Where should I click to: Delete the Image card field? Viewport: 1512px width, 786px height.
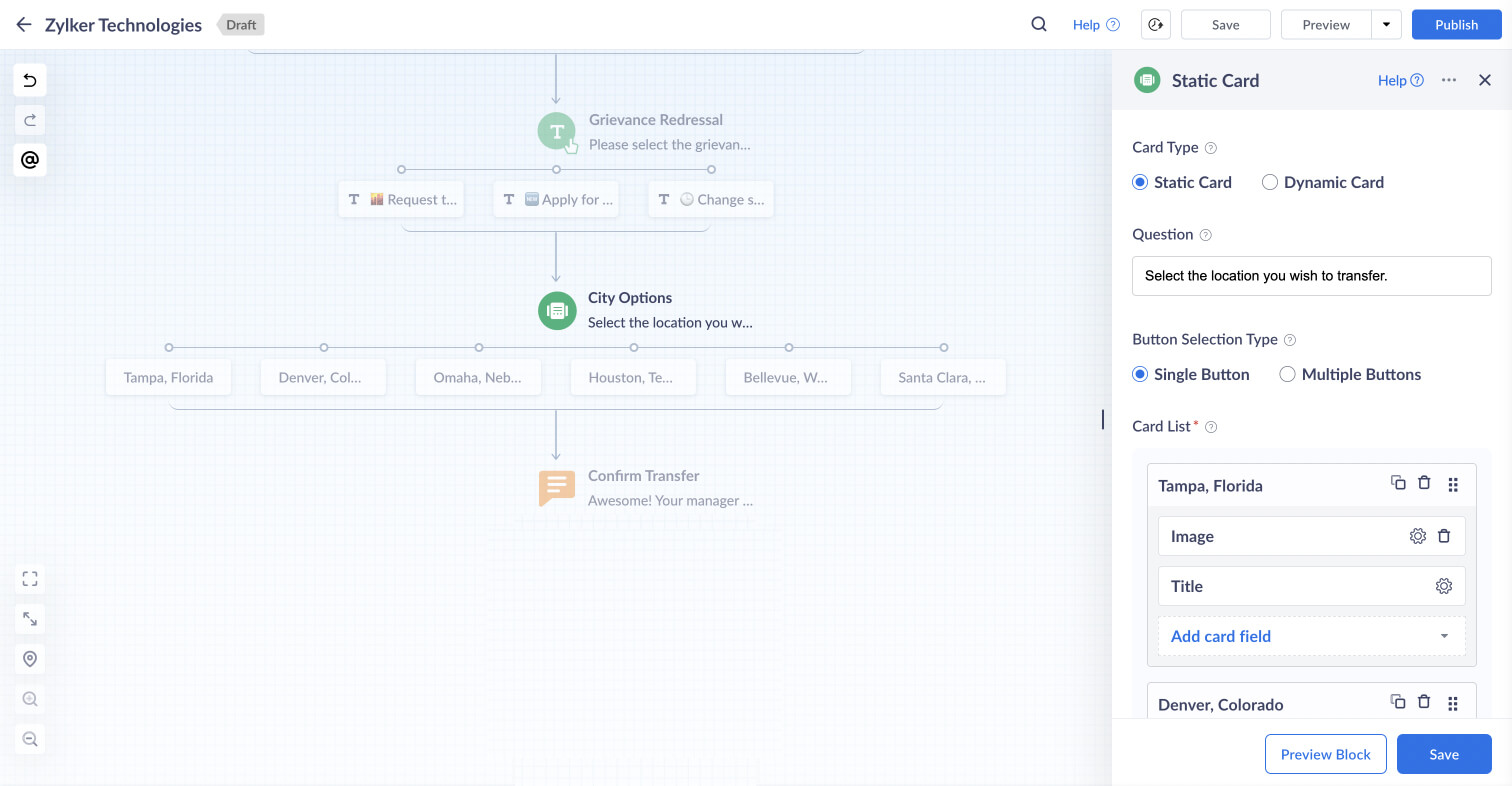(x=1444, y=536)
